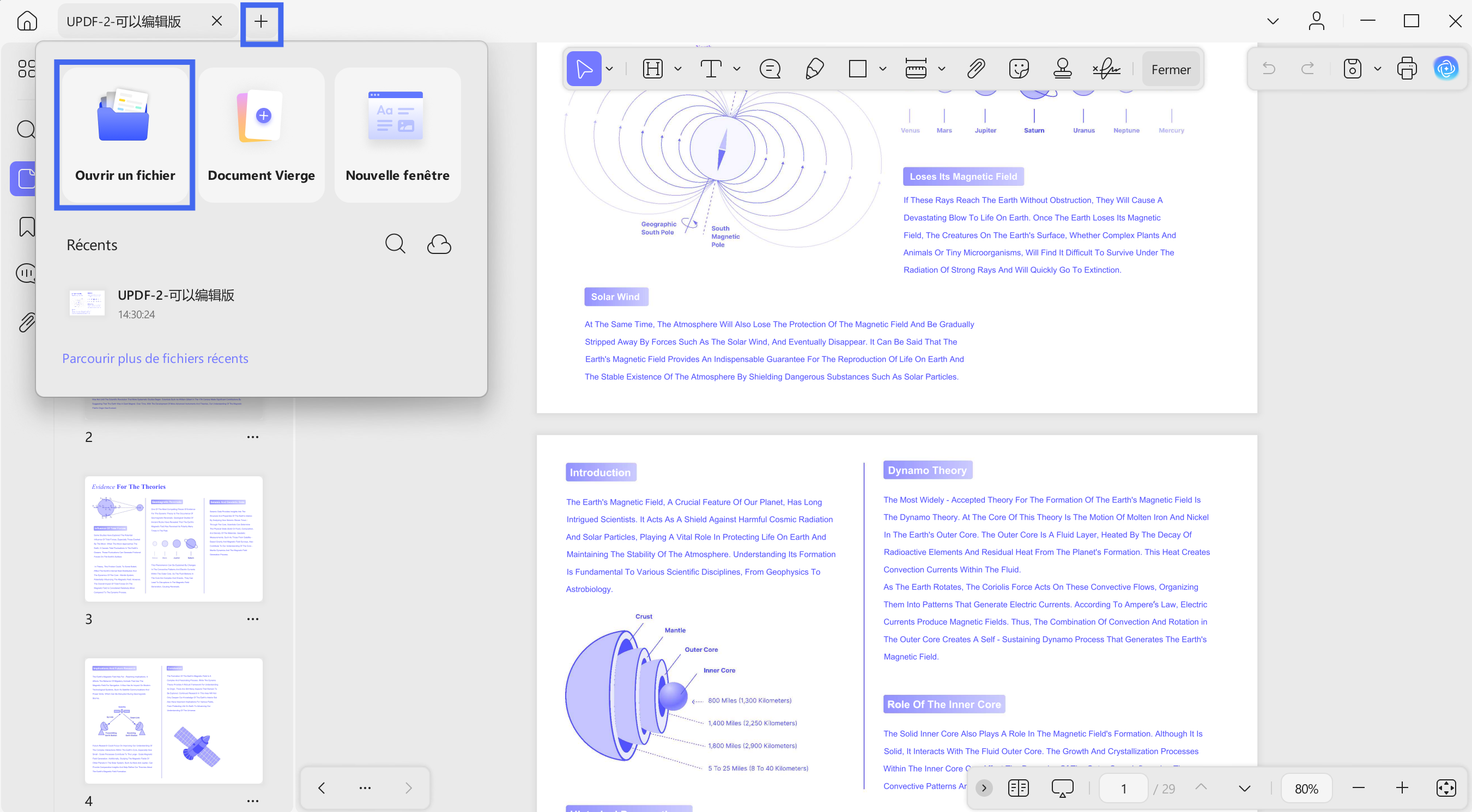Image resolution: width=1472 pixels, height=812 pixels.
Task: Redo the last action
Action: (1307, 69)
